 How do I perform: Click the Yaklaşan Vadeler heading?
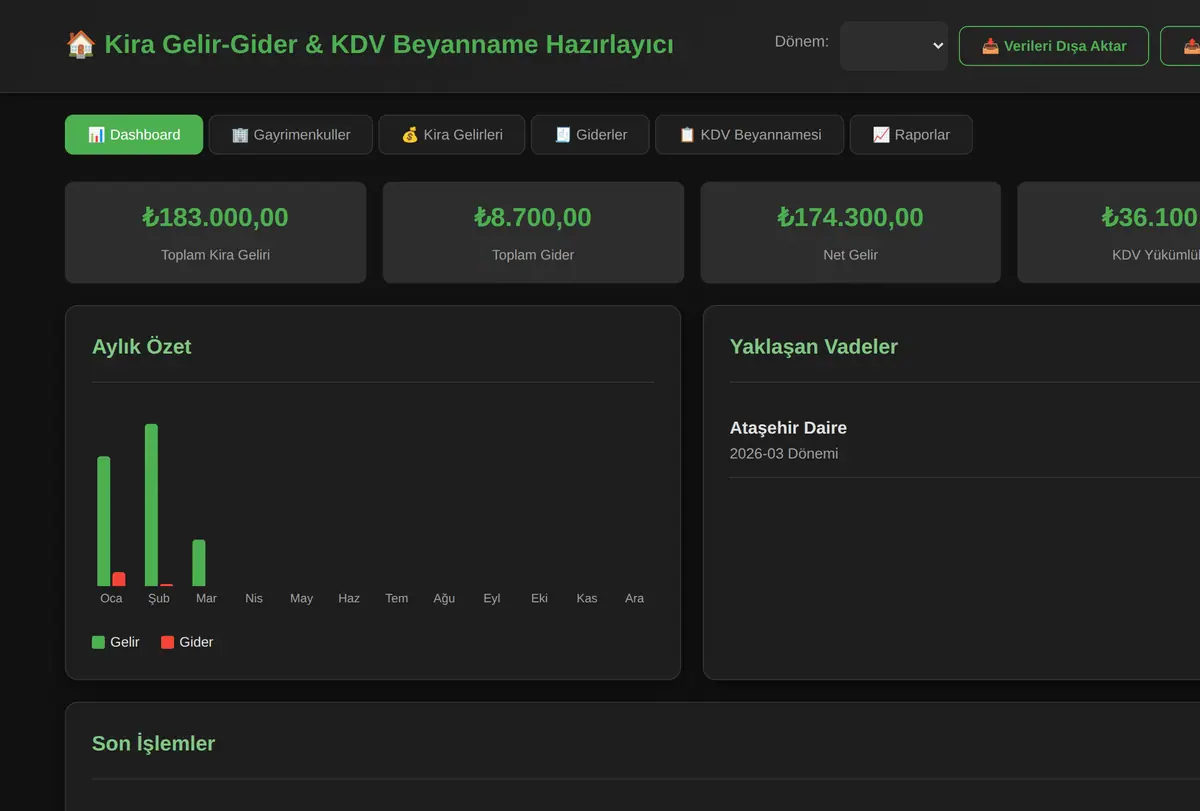point(814,347)
